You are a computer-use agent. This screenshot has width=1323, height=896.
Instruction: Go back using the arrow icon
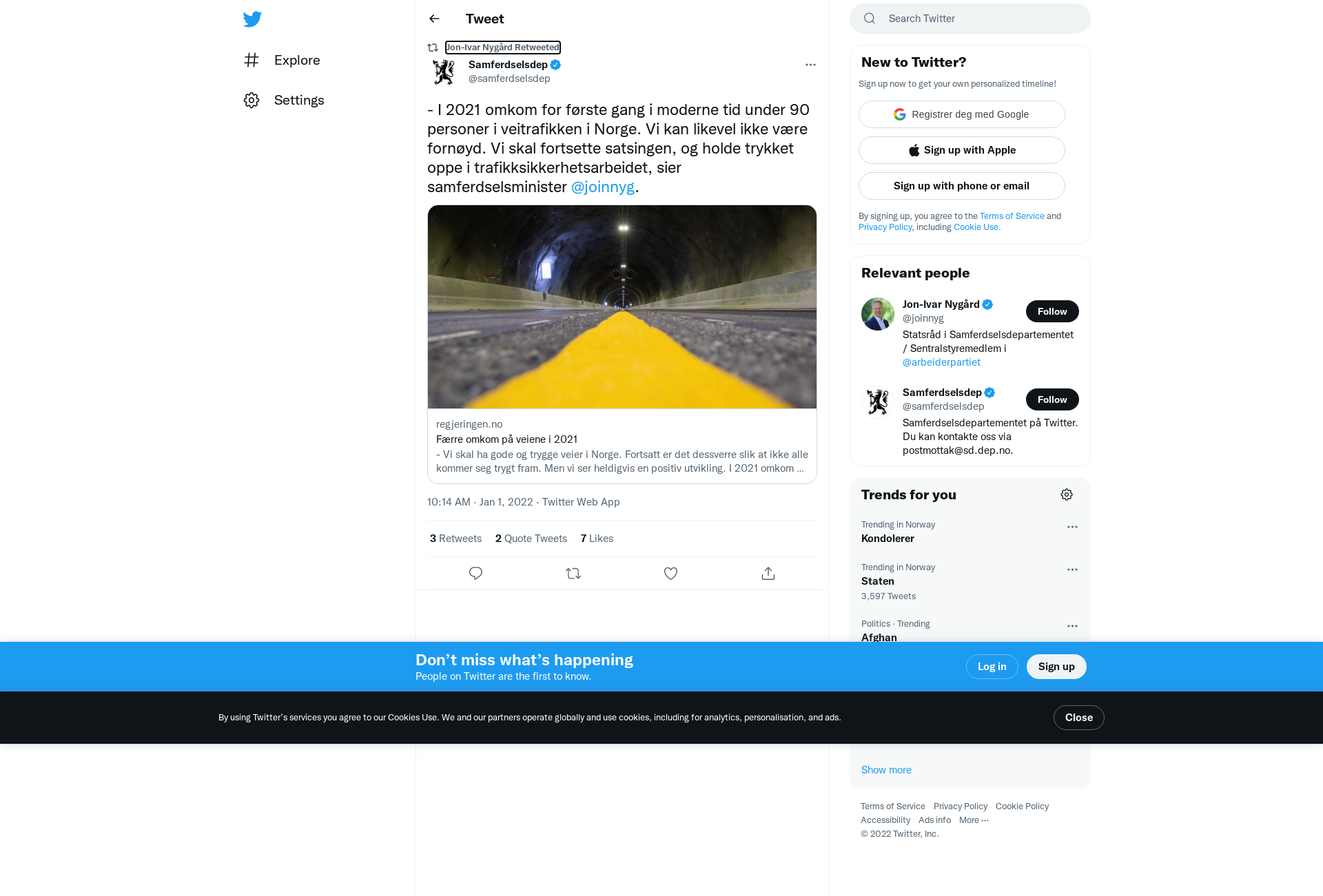pos(434,19)
